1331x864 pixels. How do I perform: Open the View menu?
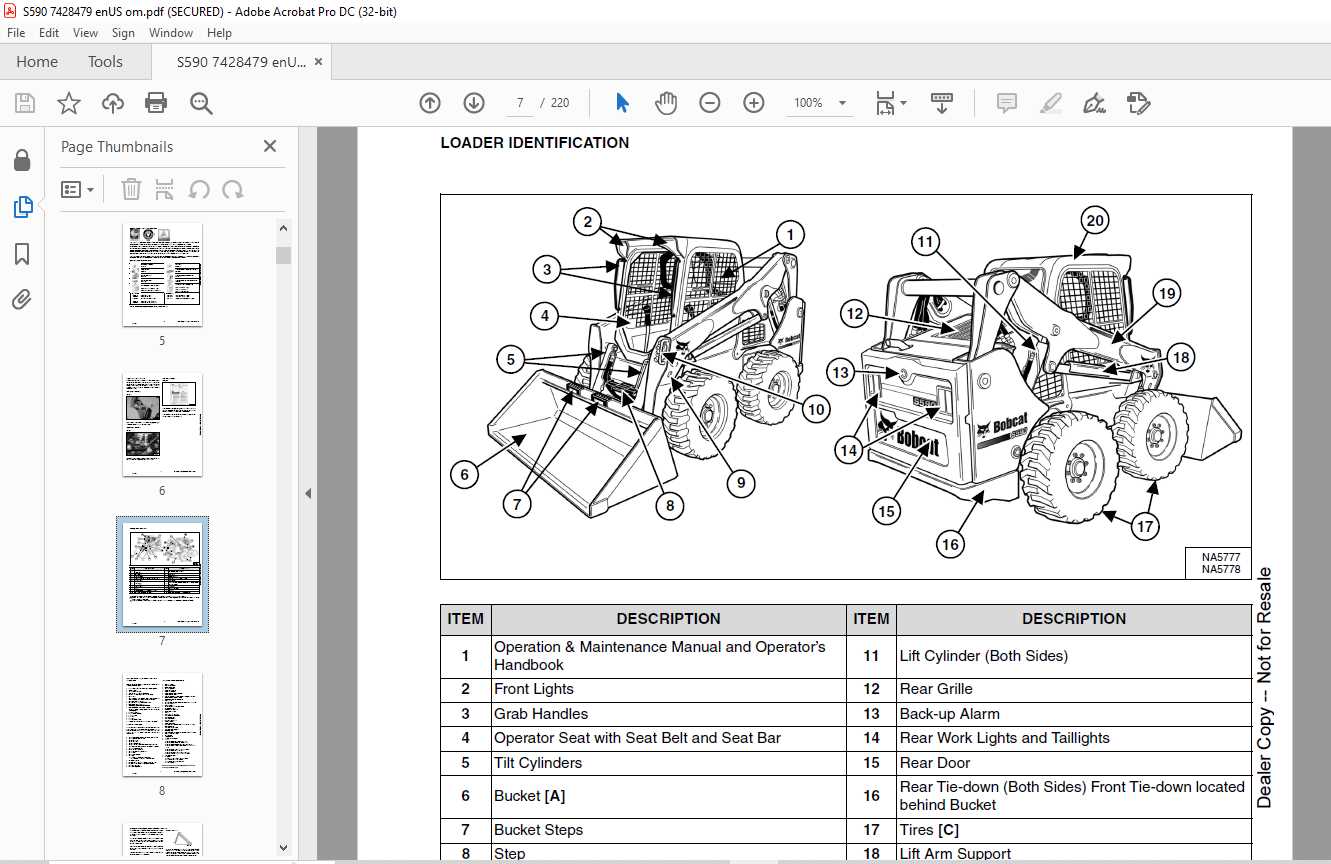[86, 33]
